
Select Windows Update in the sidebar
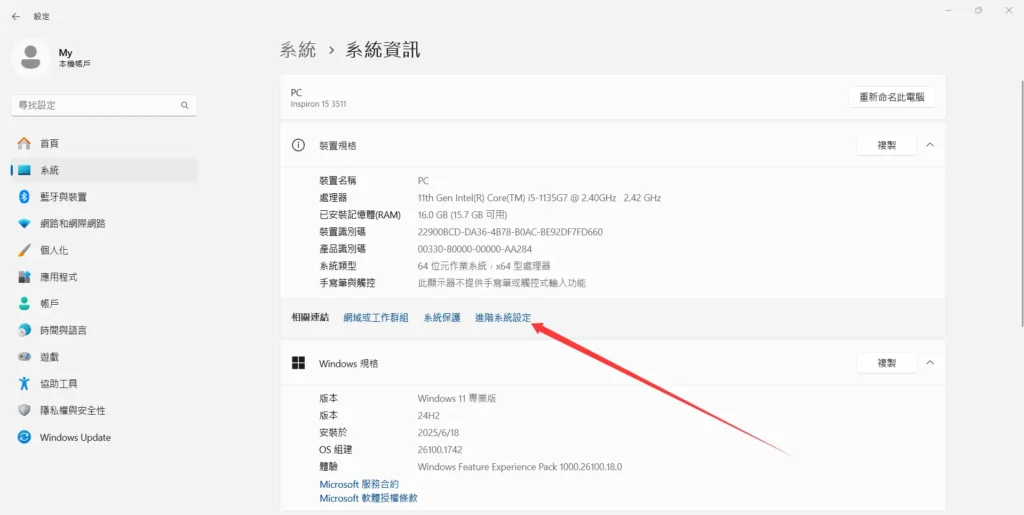104,437
